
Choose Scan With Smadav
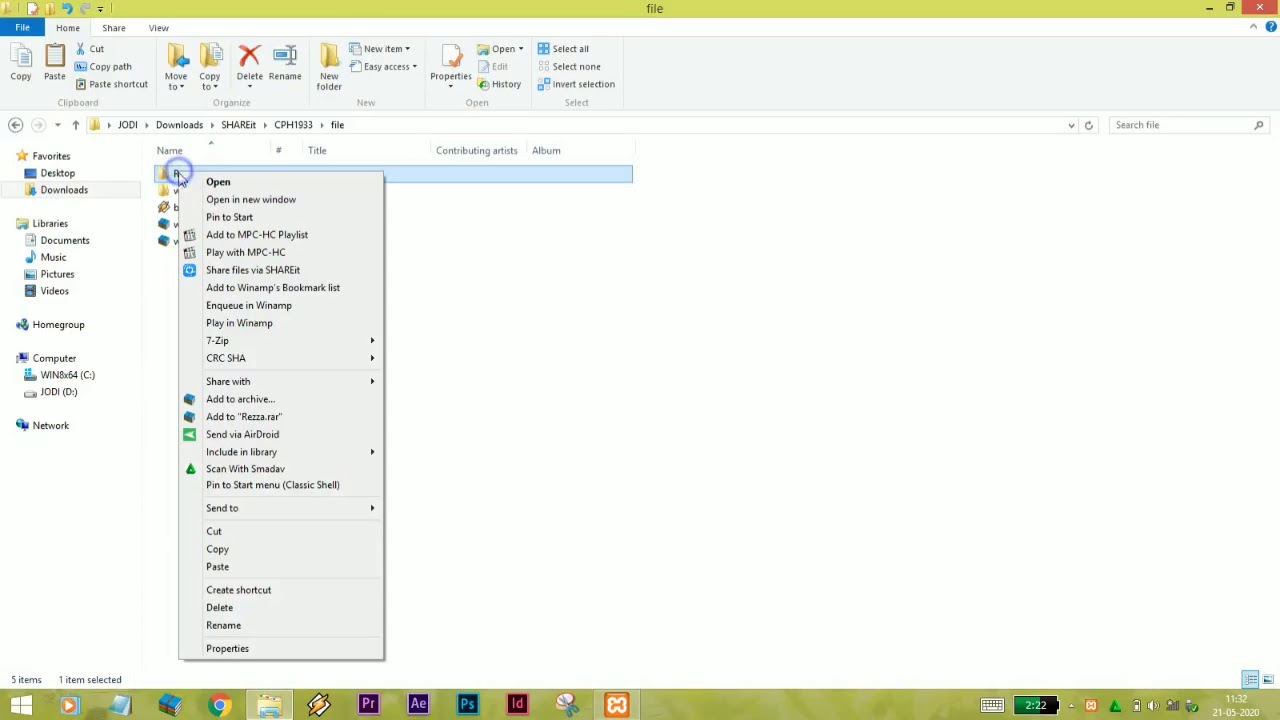(281, 469)
